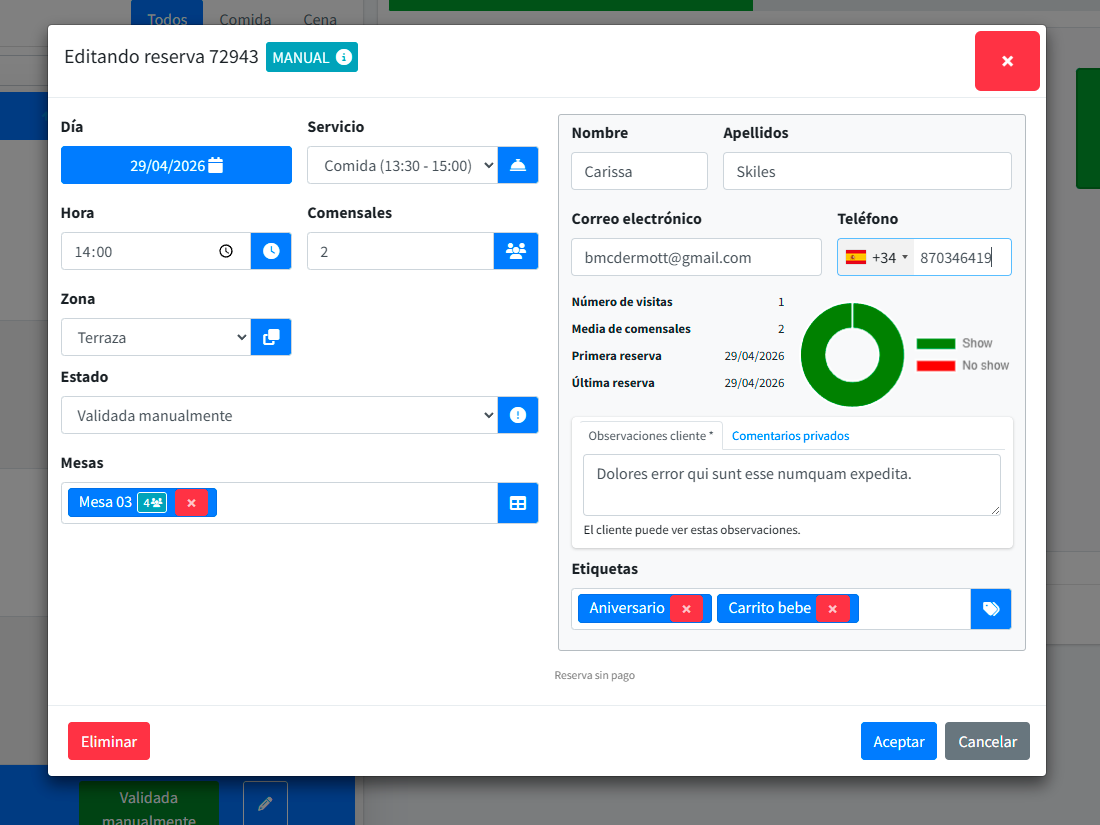Click the Última reserva date 29/04/2026

pyautogui.click(x=754, y=383)
